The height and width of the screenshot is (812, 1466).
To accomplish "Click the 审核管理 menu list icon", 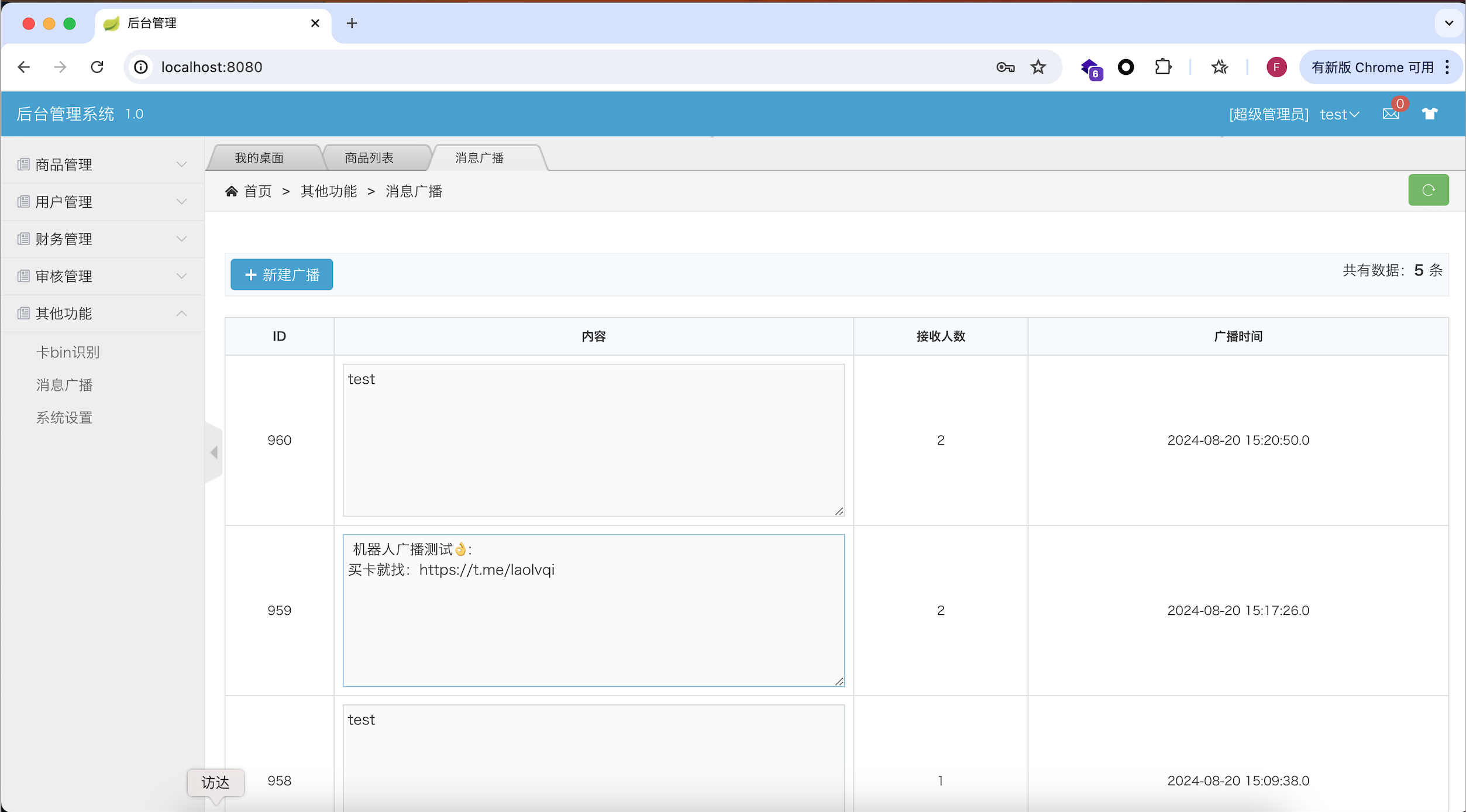I will coord(24,276).
